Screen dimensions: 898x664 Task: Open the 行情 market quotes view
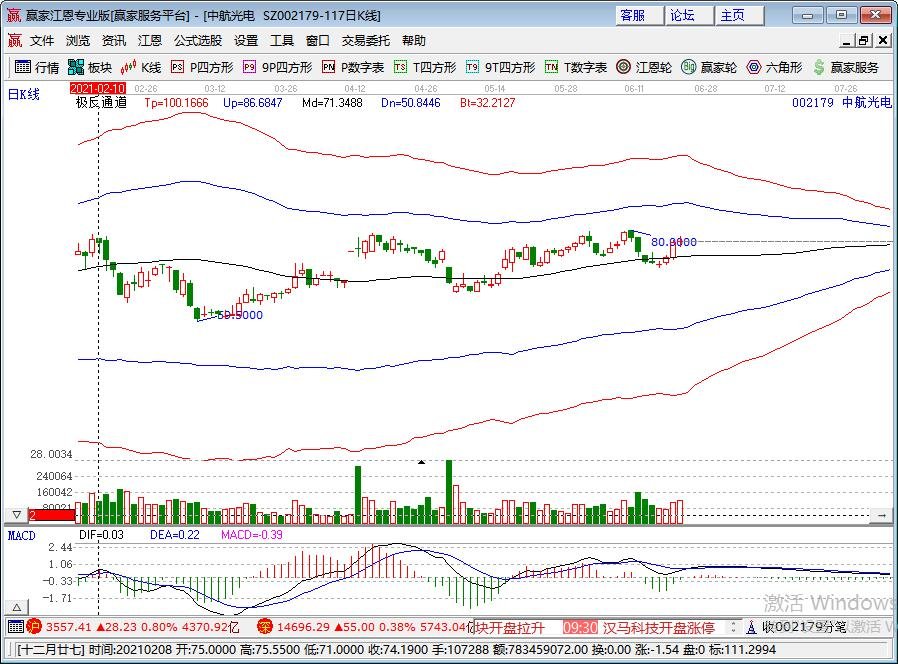click(x=37, y=68)
